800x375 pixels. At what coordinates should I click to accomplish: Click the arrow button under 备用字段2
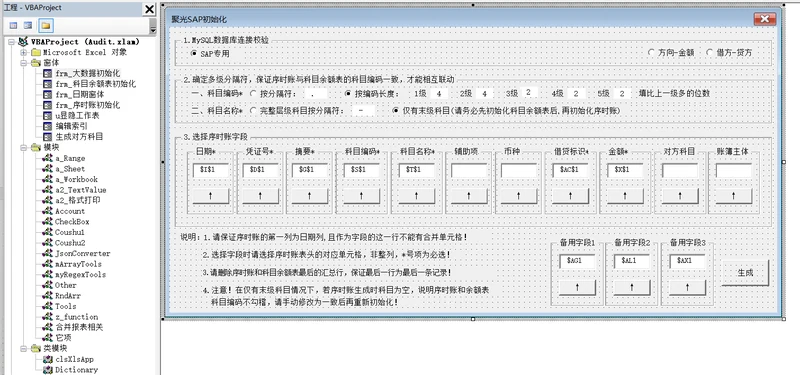click(632, 287)
